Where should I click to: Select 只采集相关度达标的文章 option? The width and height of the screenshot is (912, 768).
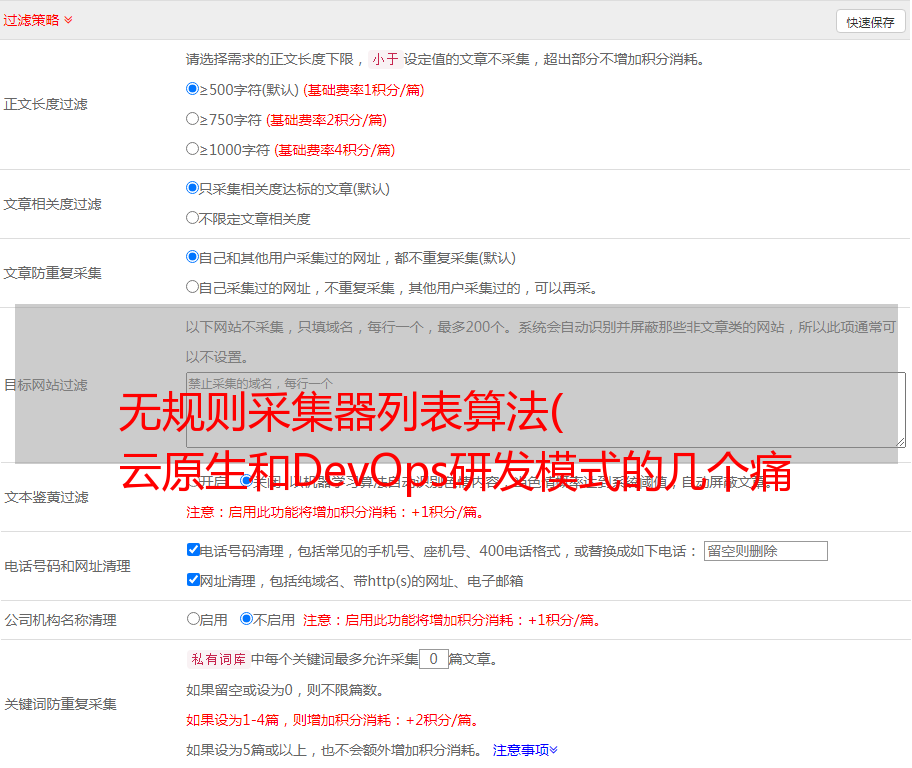[x=193, y=188]
